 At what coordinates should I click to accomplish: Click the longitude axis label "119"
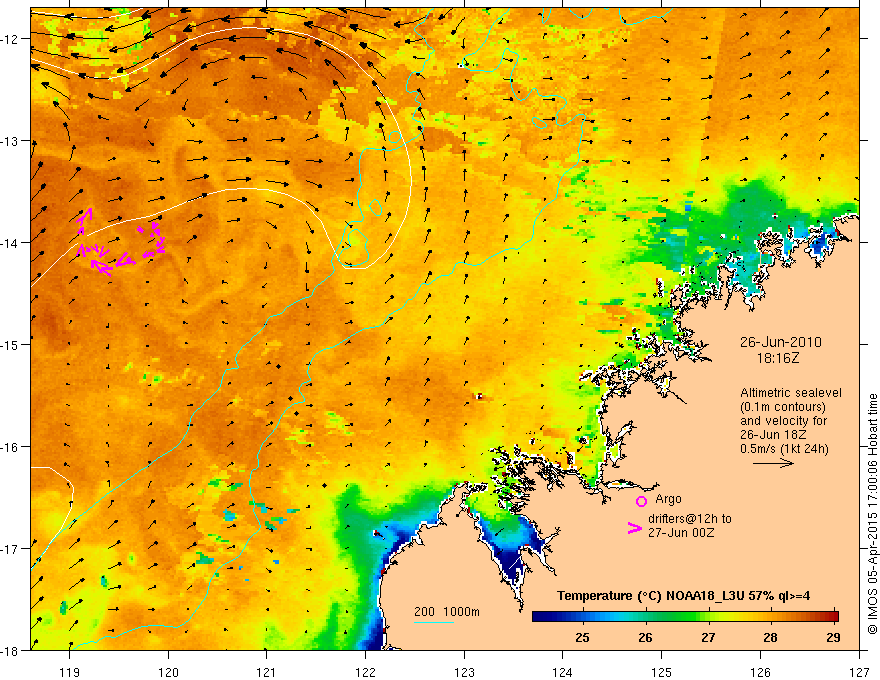70,672
